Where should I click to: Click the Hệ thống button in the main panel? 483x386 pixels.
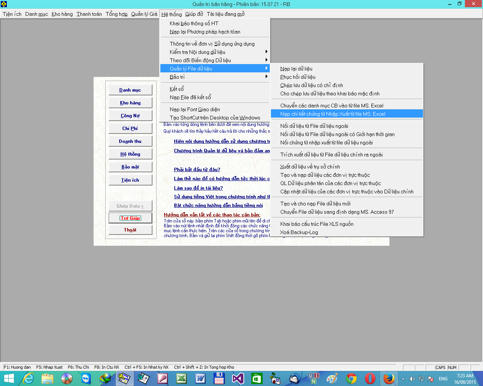130,154
